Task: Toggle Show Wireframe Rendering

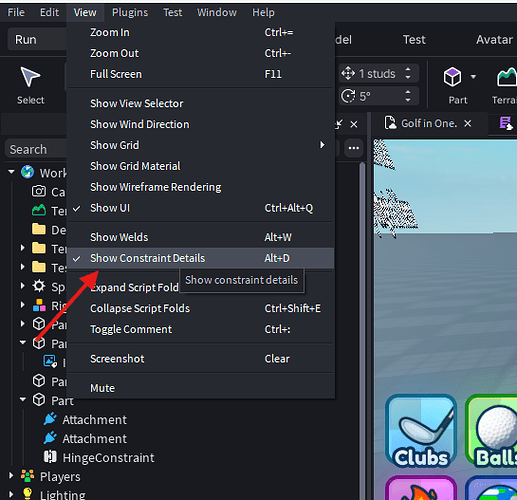Action: coord(201,187)
